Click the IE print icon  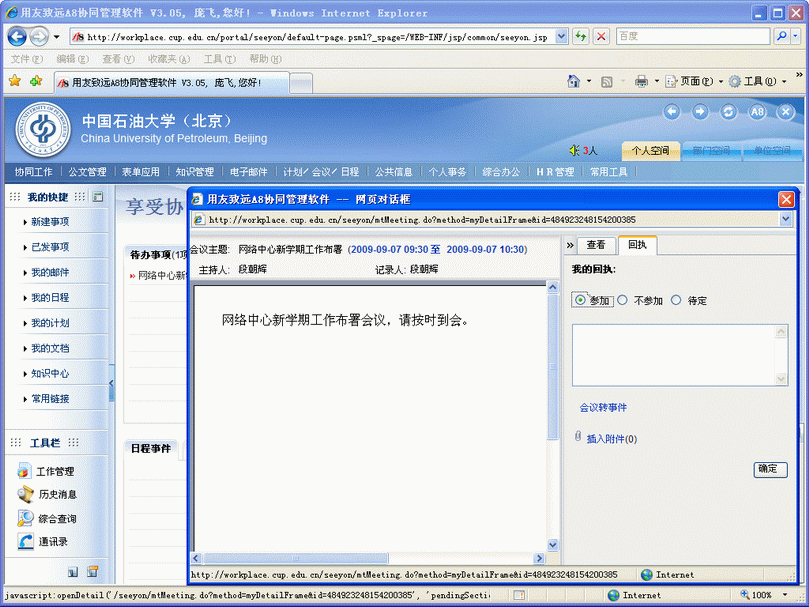click(x=641, y=82)
